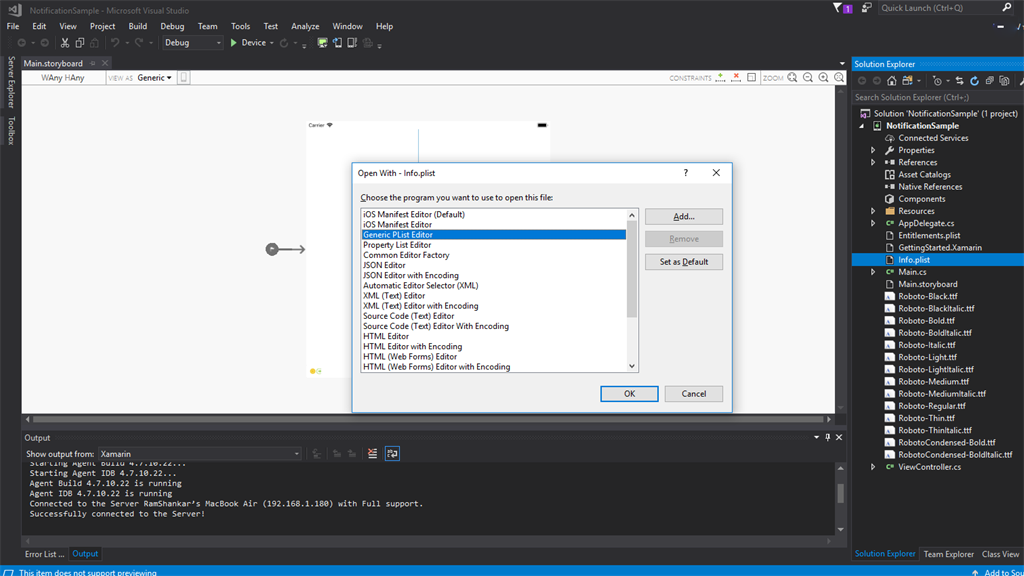Start debugging with the green Play arrow
Viewport: 1024px width, 576px height.
click(x=233, y=43)
